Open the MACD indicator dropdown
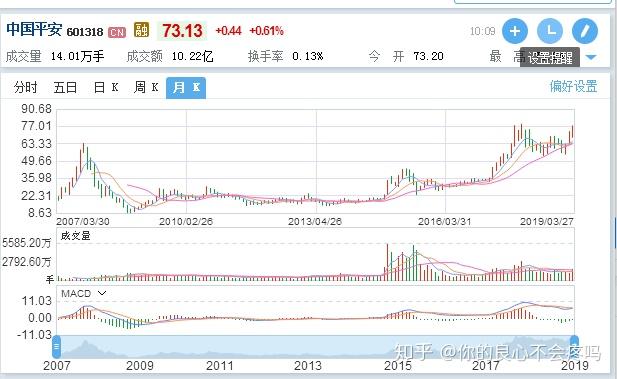 [102, 293]
